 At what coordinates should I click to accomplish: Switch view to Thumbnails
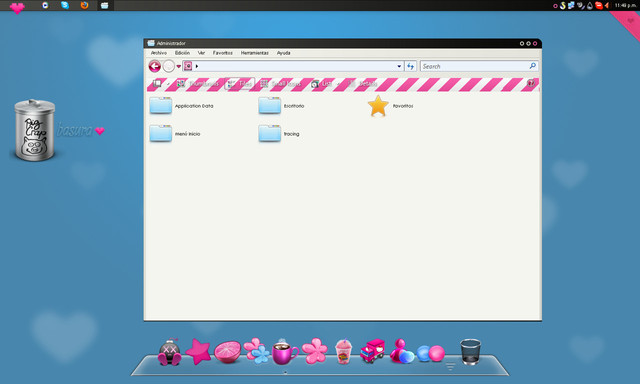[198, 84]
